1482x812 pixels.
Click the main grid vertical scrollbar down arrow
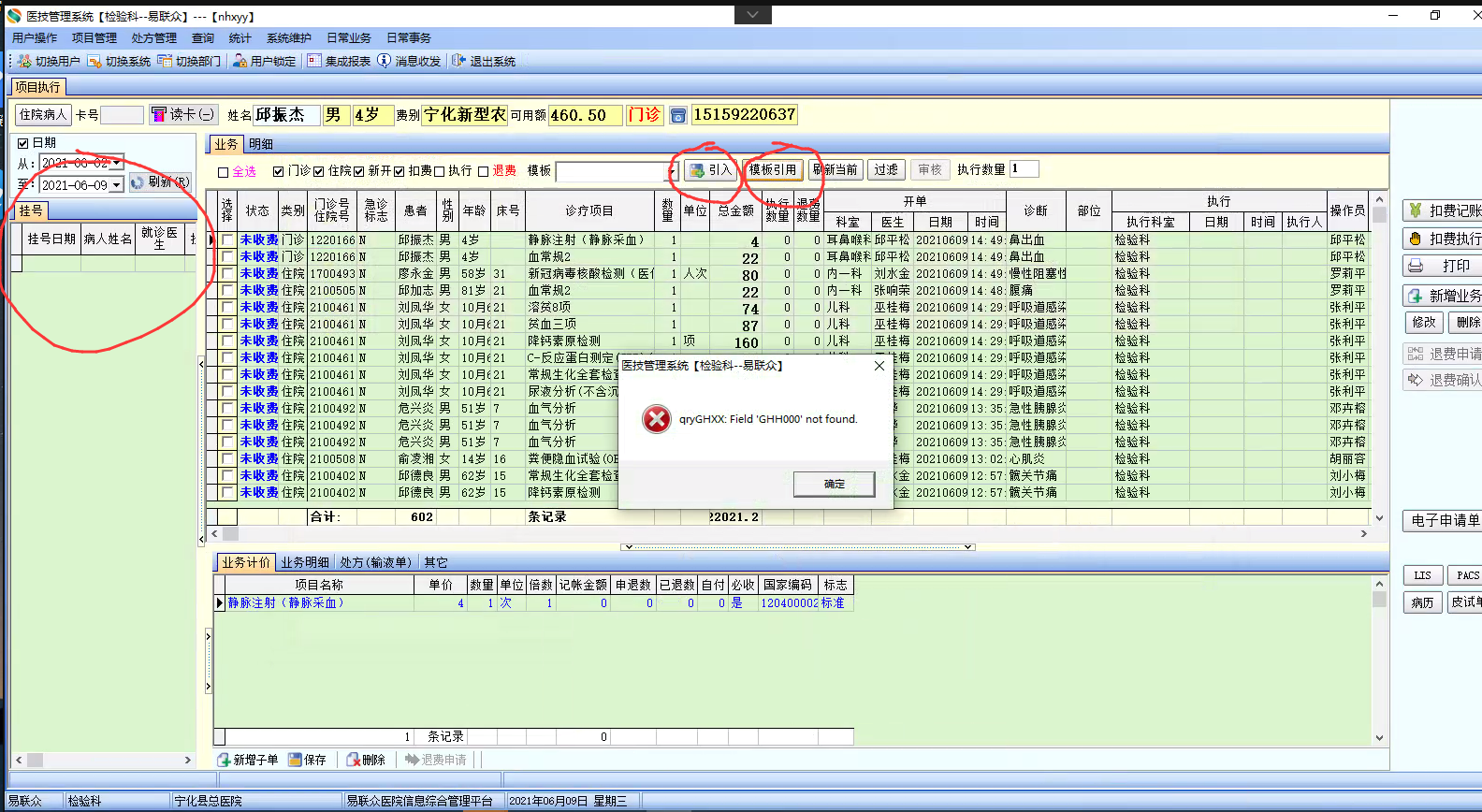(1379, 516)
